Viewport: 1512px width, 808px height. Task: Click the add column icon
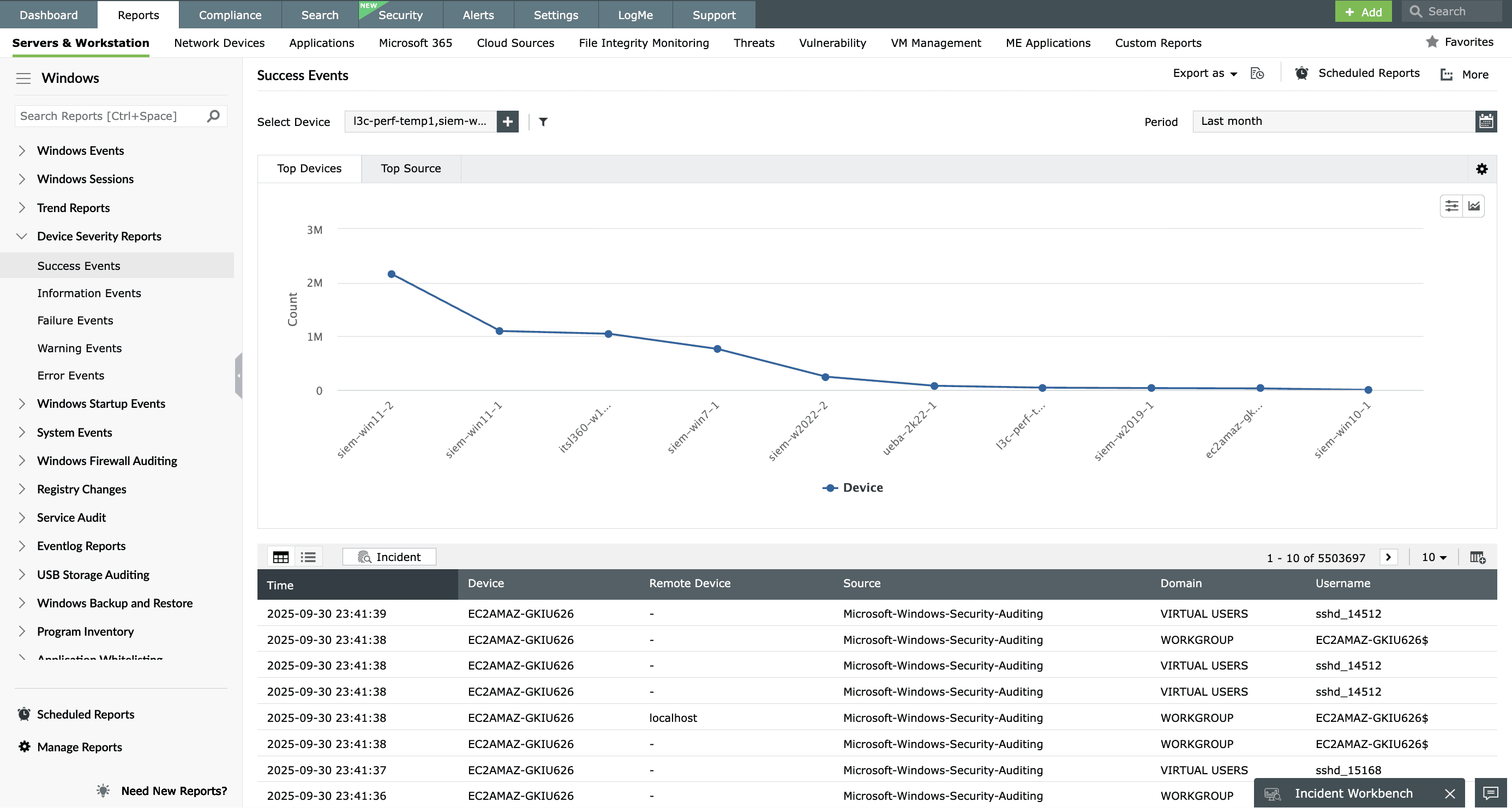[x=1477, y=557]
